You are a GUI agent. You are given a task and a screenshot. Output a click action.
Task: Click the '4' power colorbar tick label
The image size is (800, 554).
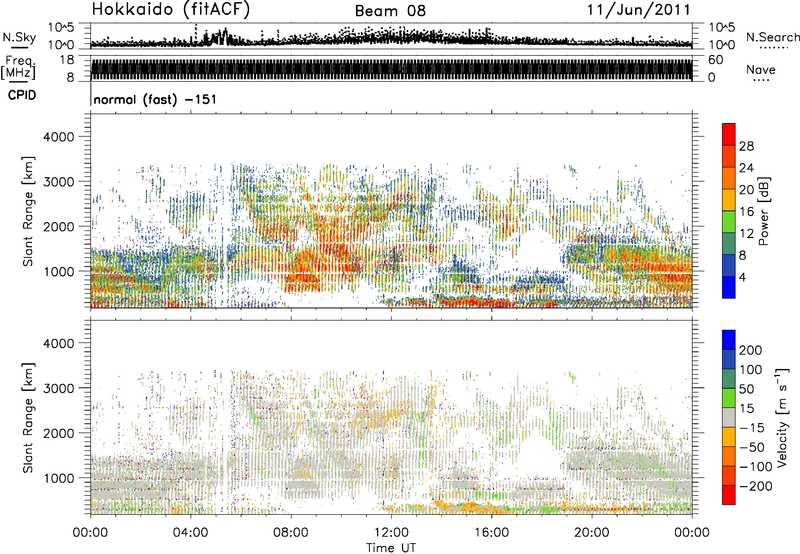click(742, 278)
